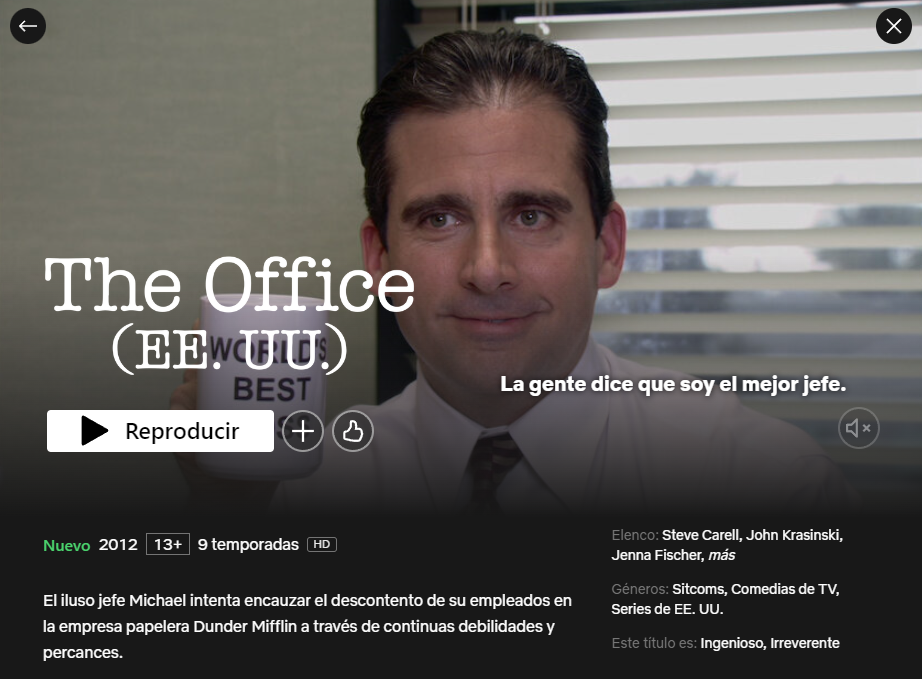Close the title details with the X icon
Image resolution: width=922 pixels, height=679 pixels.
(893, 26)
